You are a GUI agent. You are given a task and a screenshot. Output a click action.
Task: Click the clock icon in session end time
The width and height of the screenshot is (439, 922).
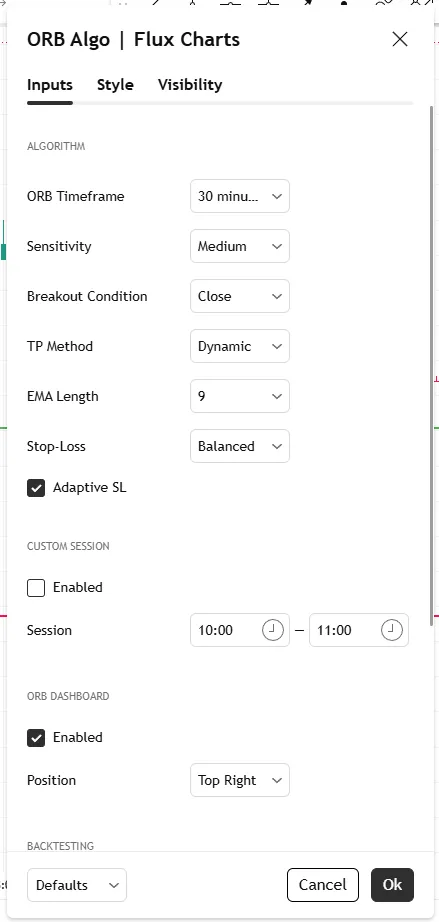[391, 630]
